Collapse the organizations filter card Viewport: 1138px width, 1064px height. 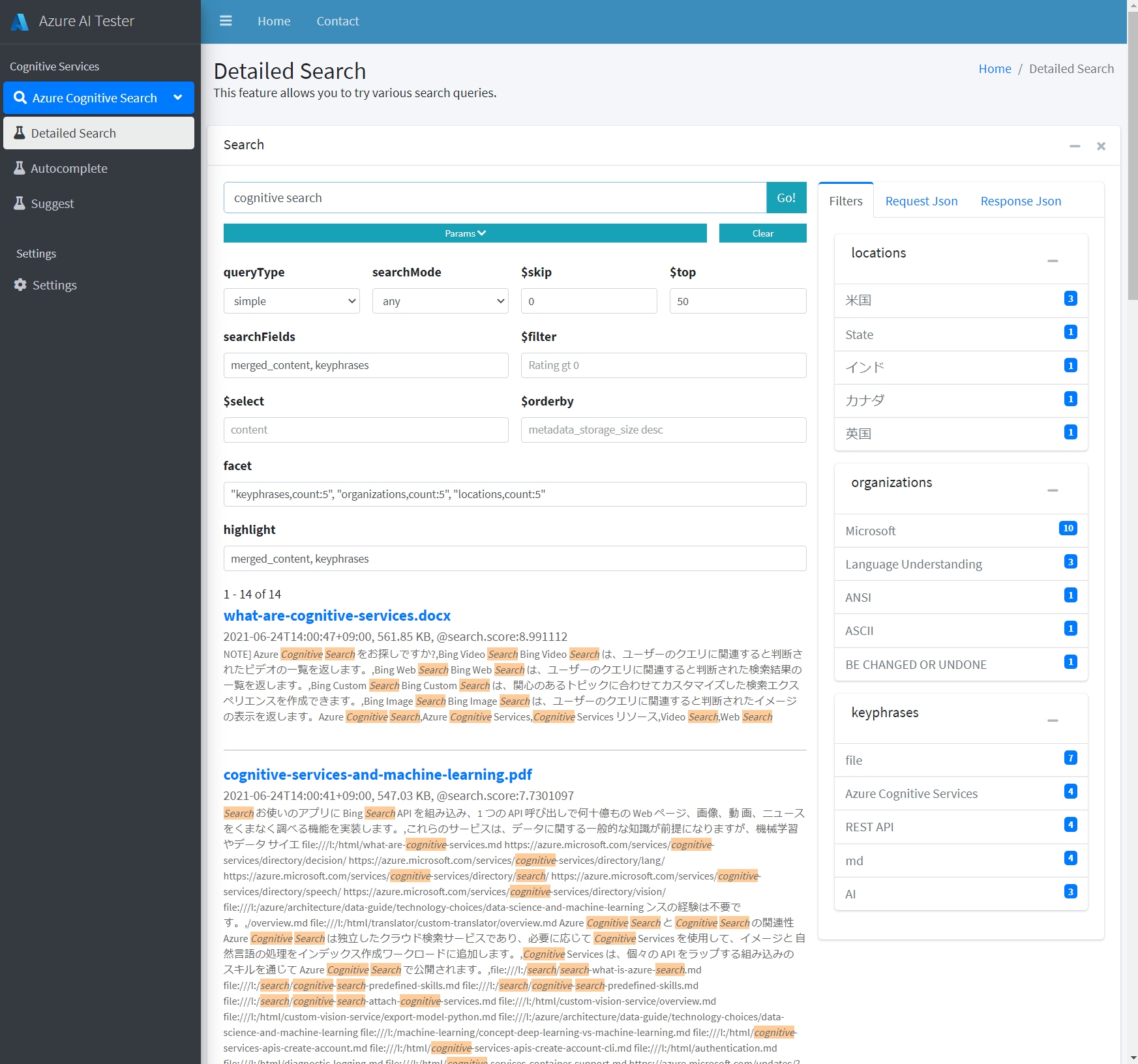click(1053, 490)
